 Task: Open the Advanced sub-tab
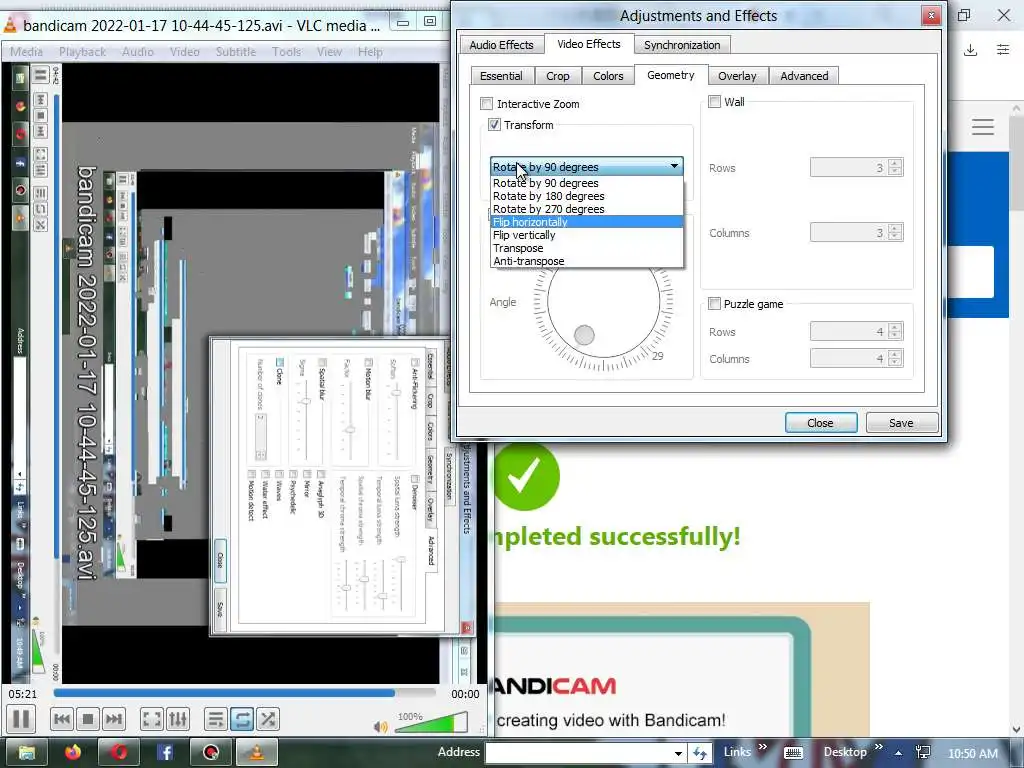[804, 76]
